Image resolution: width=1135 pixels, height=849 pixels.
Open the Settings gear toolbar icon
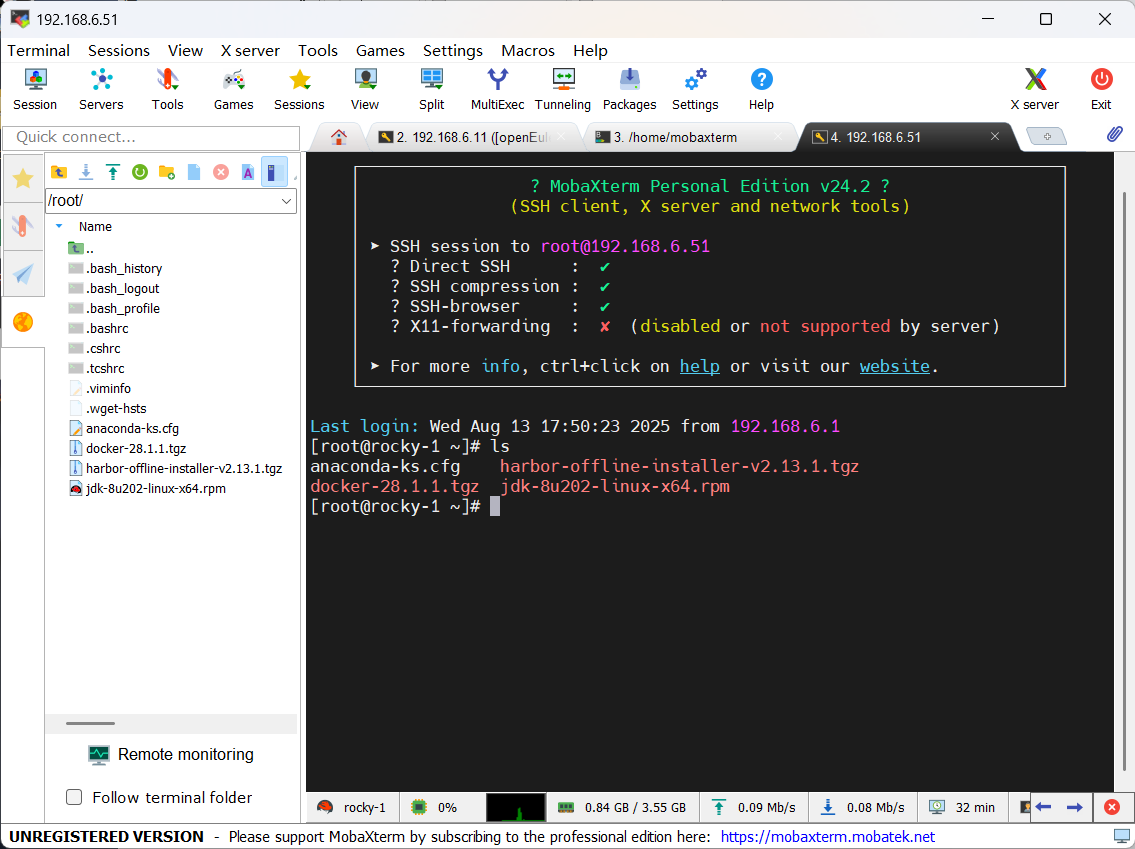tap(695, 89)
